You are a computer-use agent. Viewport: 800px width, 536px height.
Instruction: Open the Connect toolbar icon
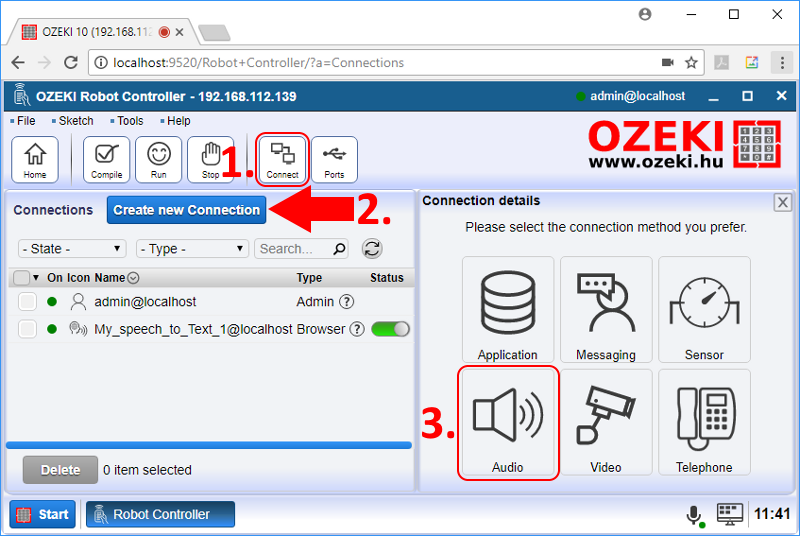tap(282, 159)
